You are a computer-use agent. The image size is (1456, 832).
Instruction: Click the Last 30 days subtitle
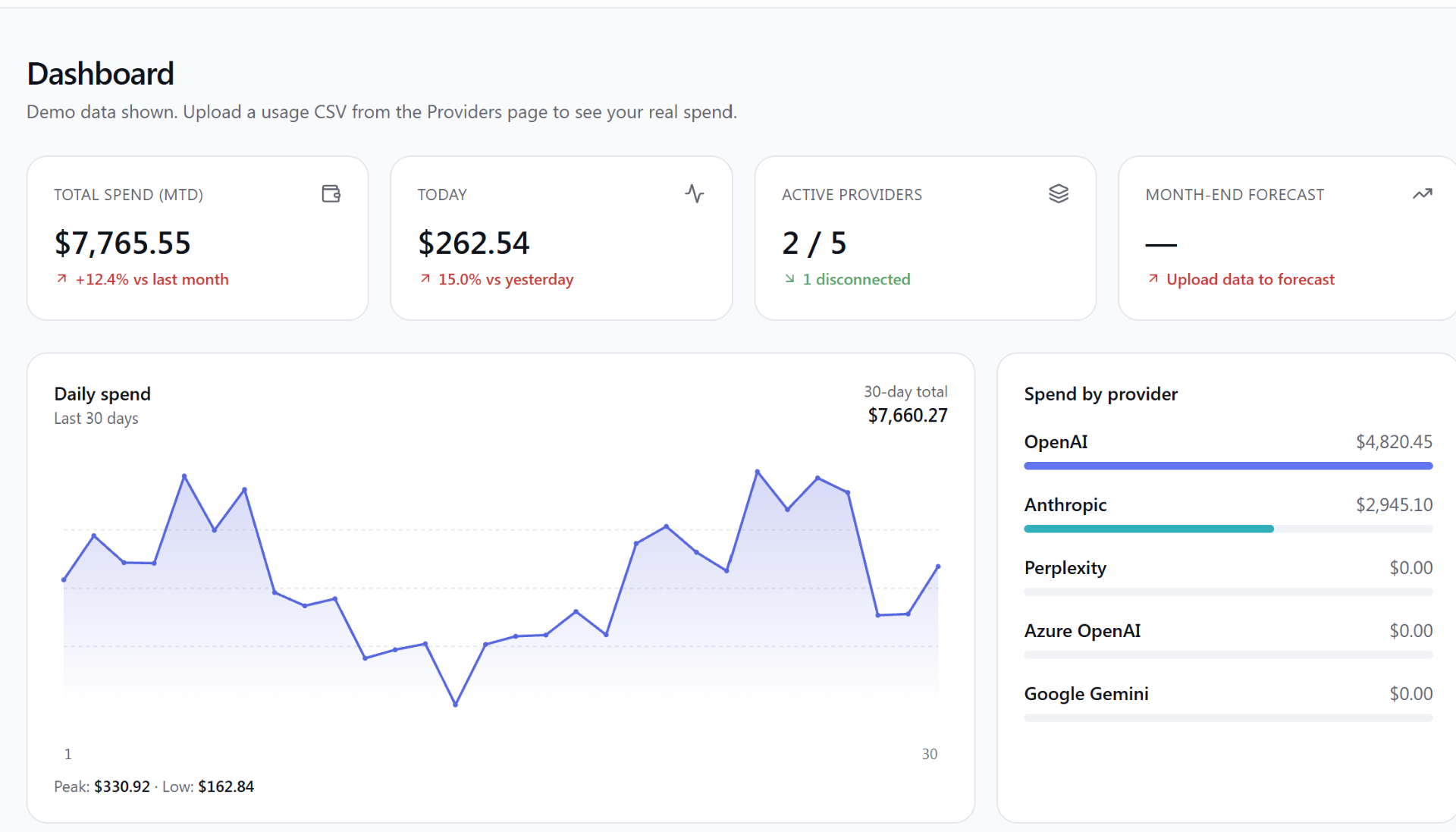(96, 418)
